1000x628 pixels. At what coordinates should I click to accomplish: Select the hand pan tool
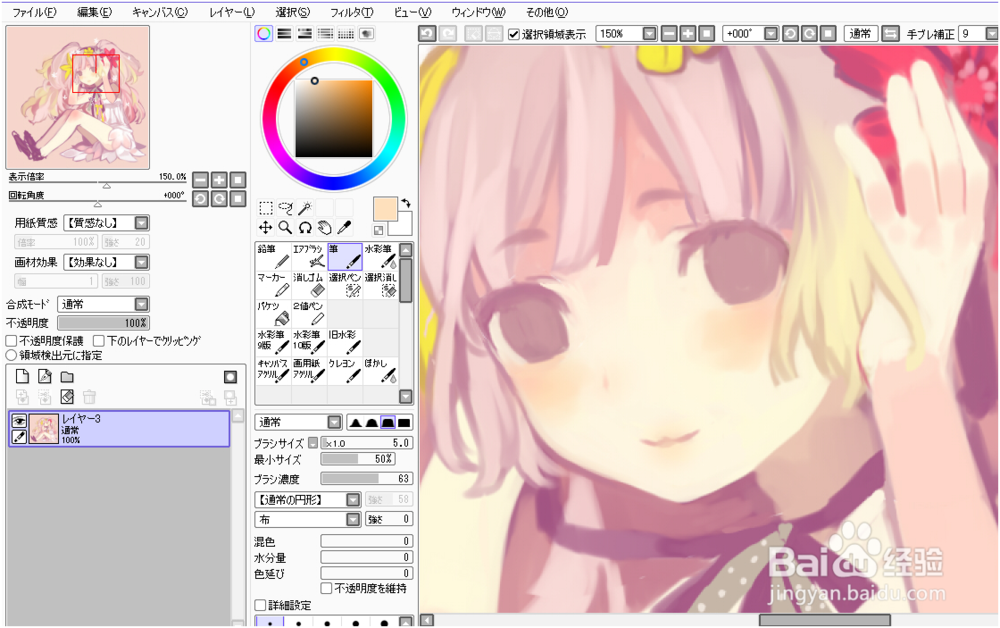(325, 228)
